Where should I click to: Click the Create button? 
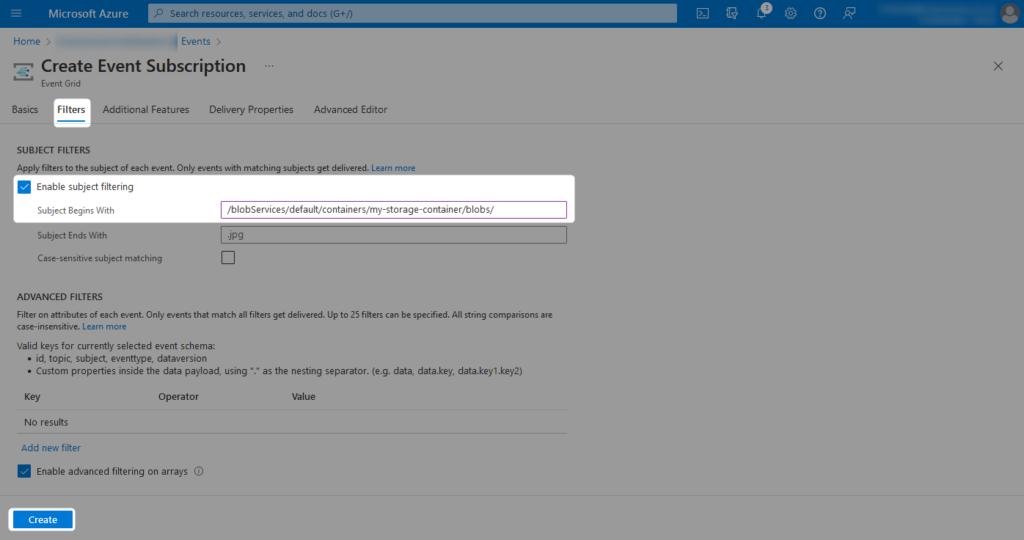(x=43, y=520)
